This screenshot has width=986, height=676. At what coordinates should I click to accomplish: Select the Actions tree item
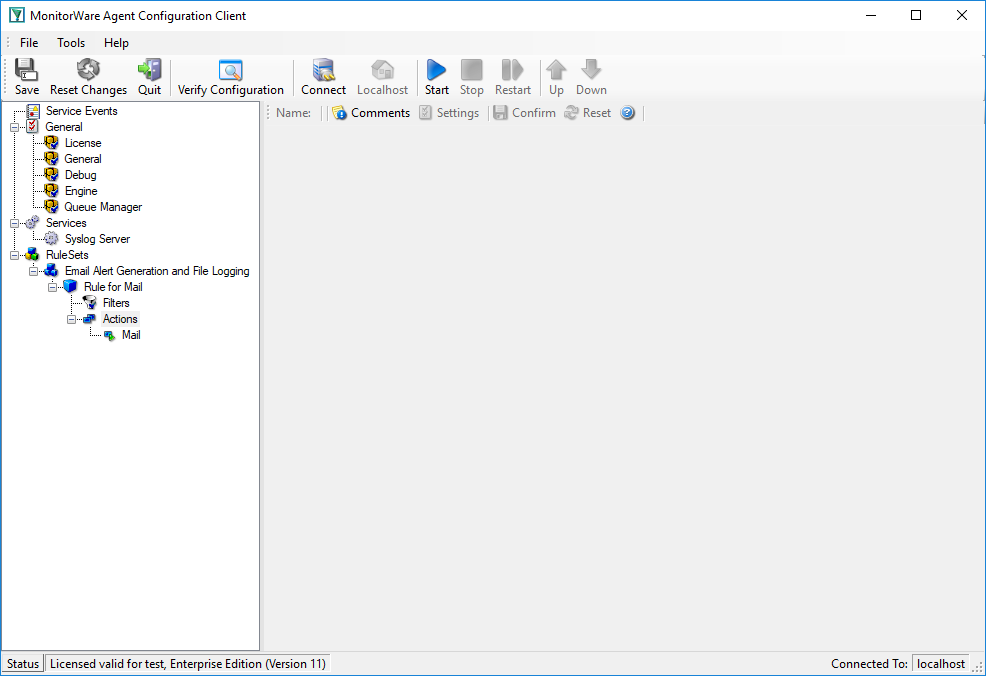coord(120,319)
